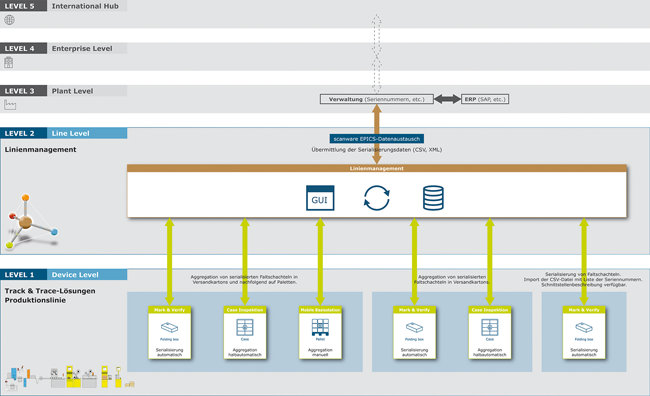Image resolution: width=650 pixels, height=396 pixels.
Task: Select the Level 3 Plant Level header
Action: [x=63, y=91]
